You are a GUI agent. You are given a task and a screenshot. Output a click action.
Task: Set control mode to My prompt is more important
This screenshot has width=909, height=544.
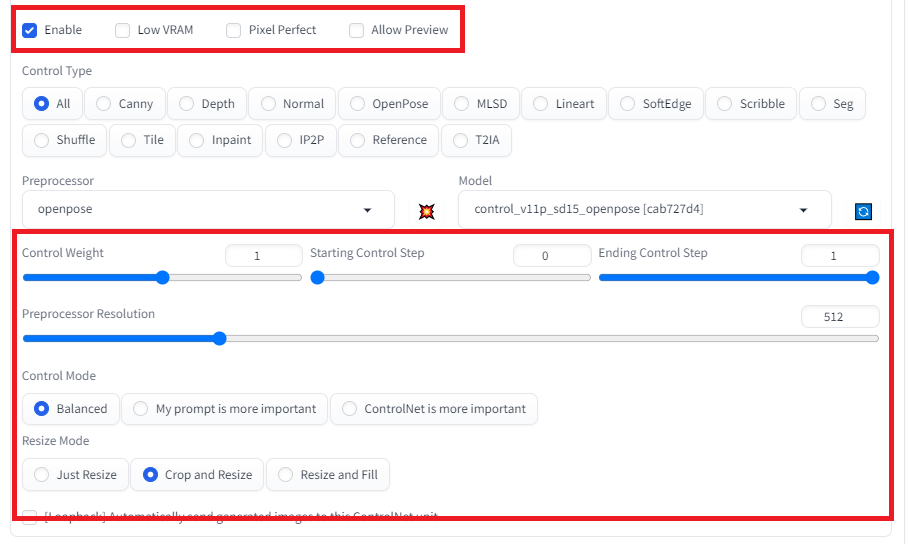pos(224,408)
